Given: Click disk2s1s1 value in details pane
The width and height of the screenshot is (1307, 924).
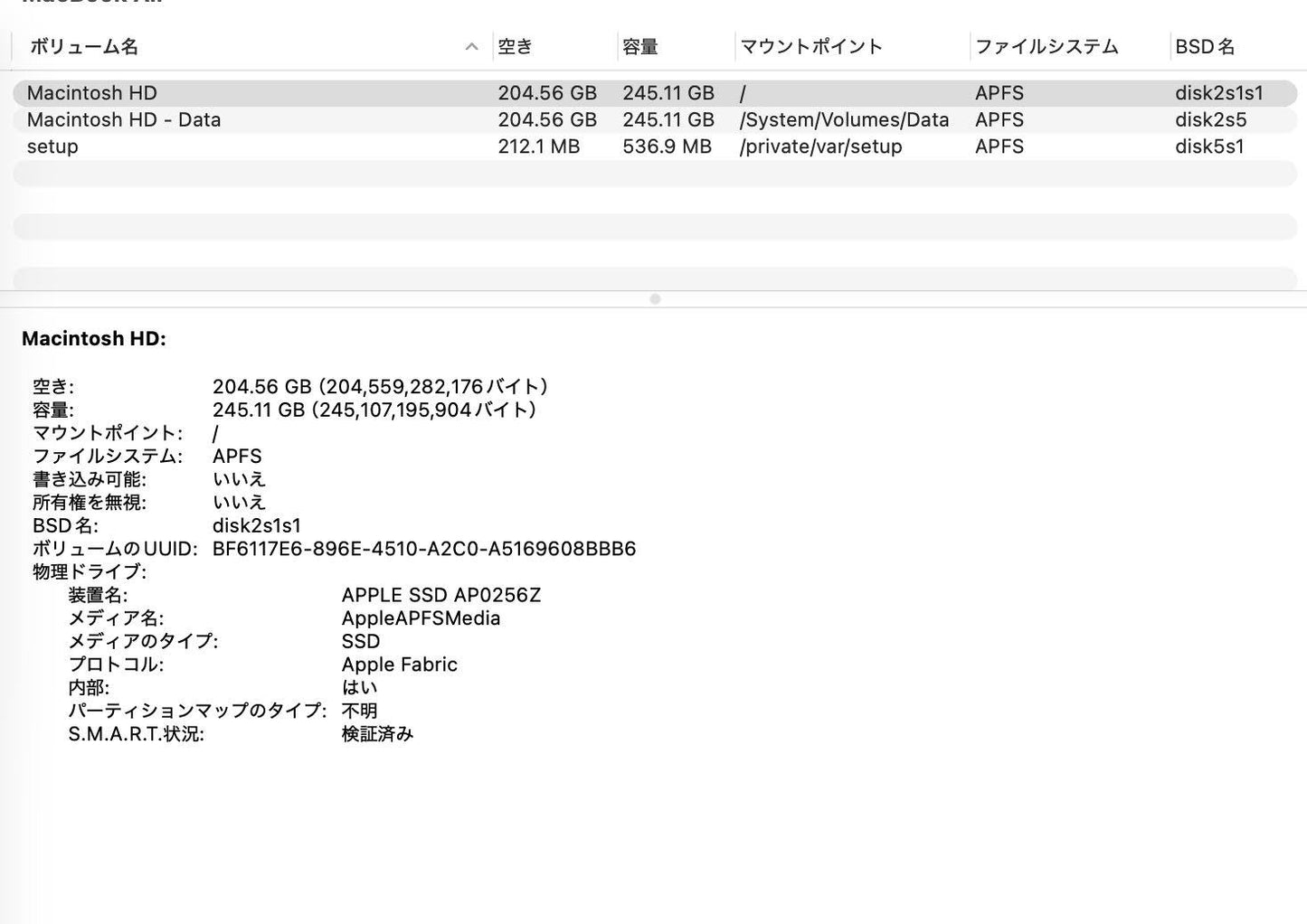Looking at the screenshot, I should click(x=257, y=526).
